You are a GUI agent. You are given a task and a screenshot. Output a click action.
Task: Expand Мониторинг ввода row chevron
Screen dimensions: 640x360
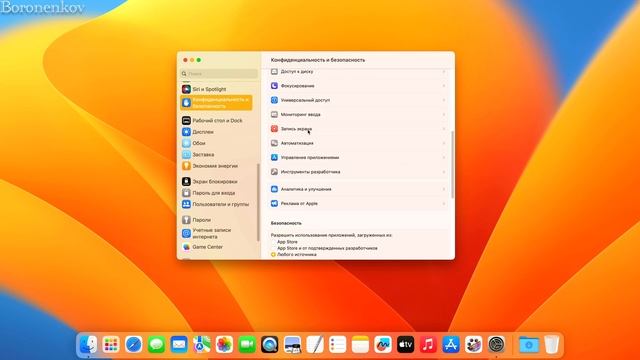444,115
